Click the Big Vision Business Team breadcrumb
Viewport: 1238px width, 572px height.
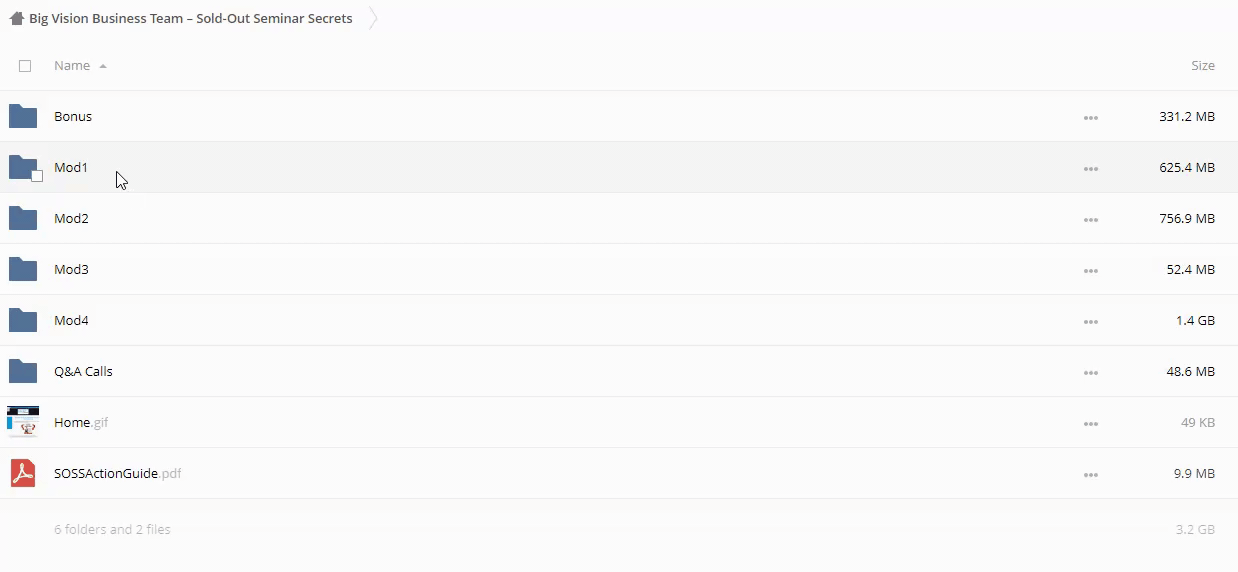point(190,18)
